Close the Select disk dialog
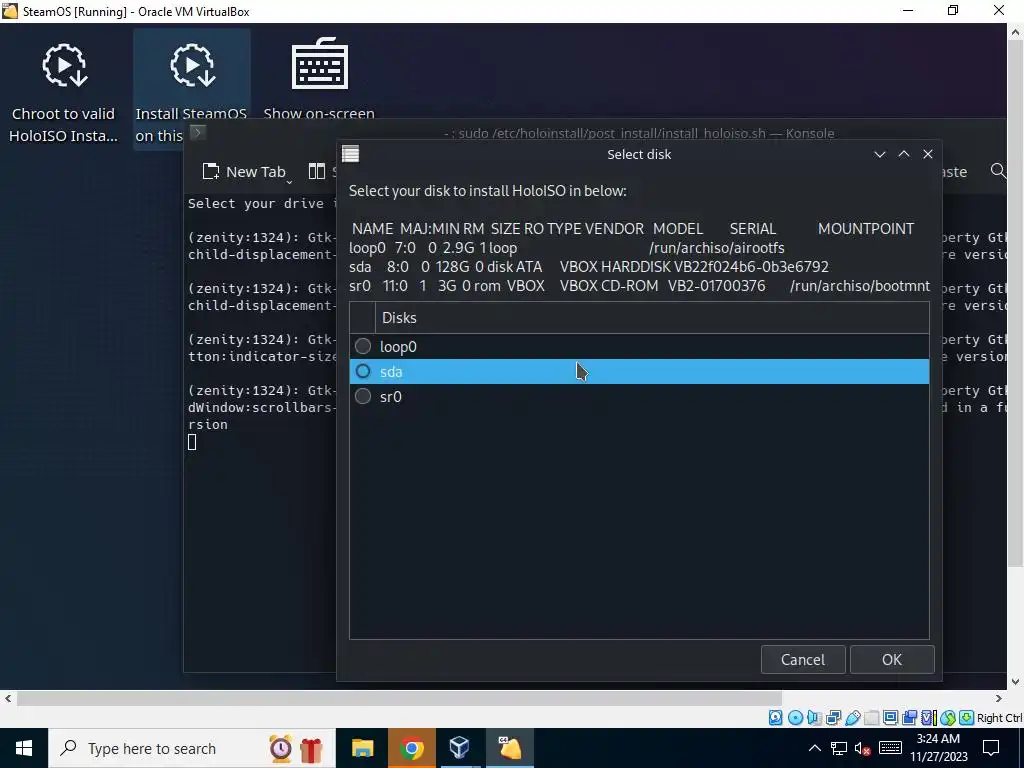1024x768 pixels. 928,154
